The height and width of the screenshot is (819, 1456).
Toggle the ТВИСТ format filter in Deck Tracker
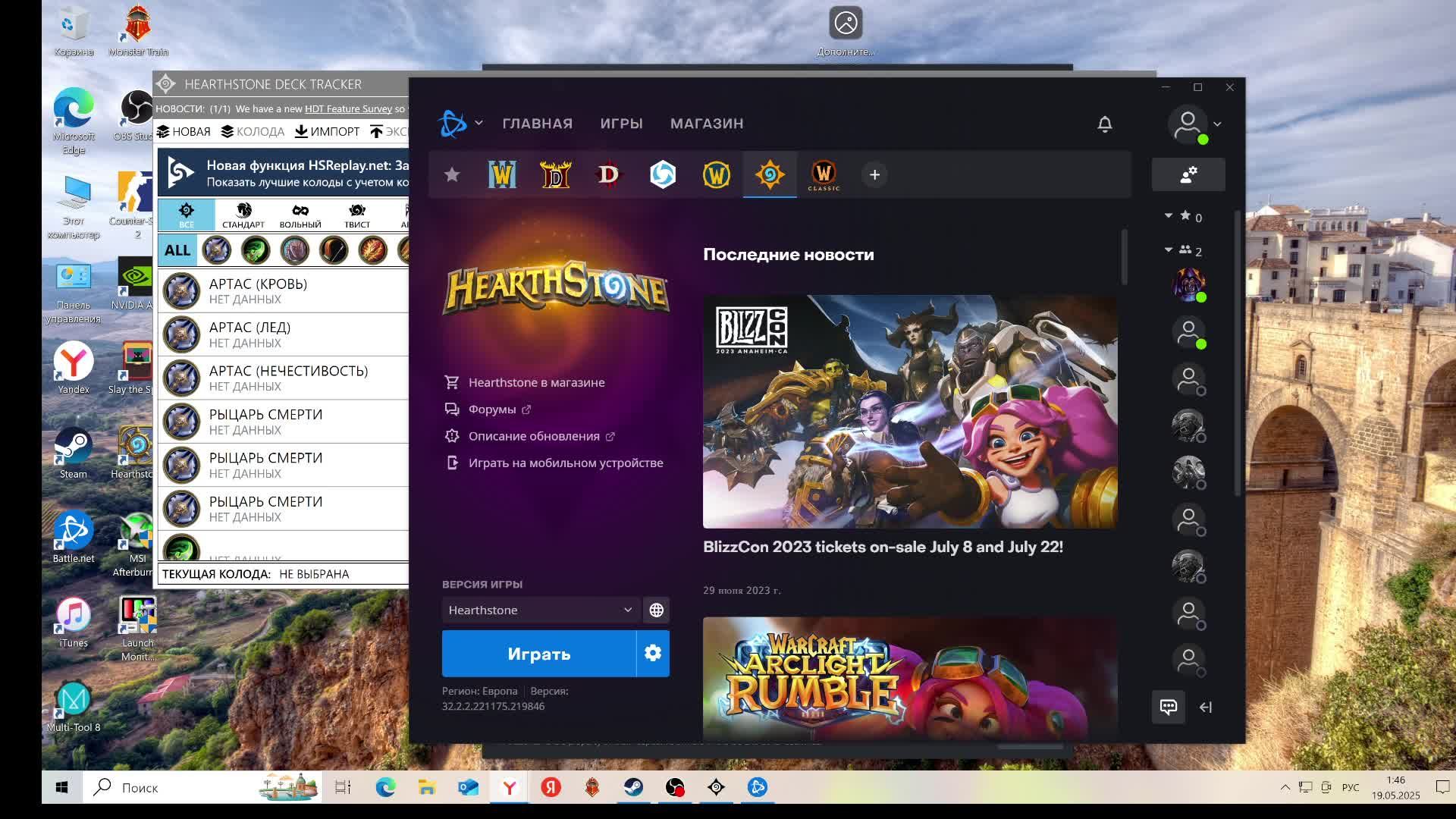pos(356,215)
